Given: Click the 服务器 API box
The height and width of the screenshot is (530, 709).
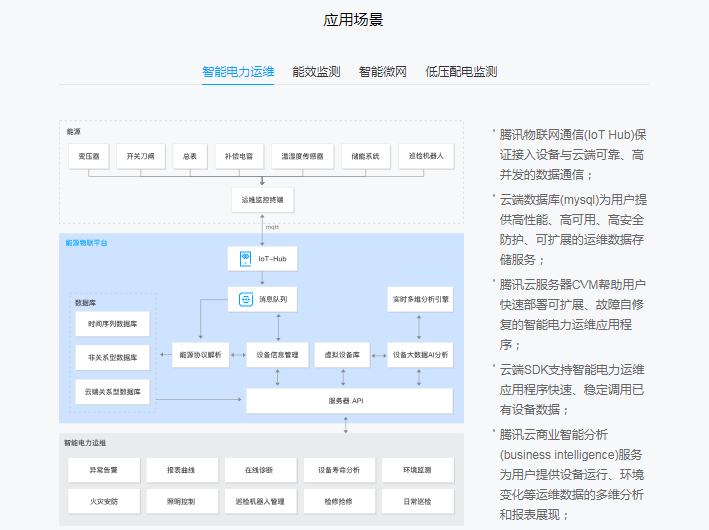Looking at the screenshot, I should [350, 401].
